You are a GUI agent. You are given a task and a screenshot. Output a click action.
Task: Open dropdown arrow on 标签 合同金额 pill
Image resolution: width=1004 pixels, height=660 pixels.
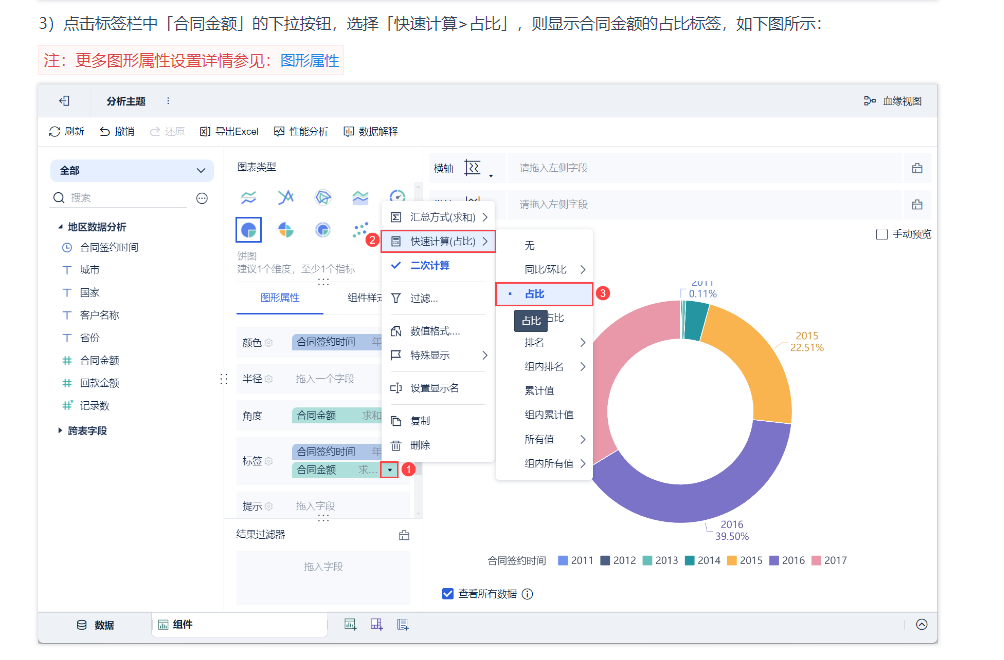tap(389, 470)
